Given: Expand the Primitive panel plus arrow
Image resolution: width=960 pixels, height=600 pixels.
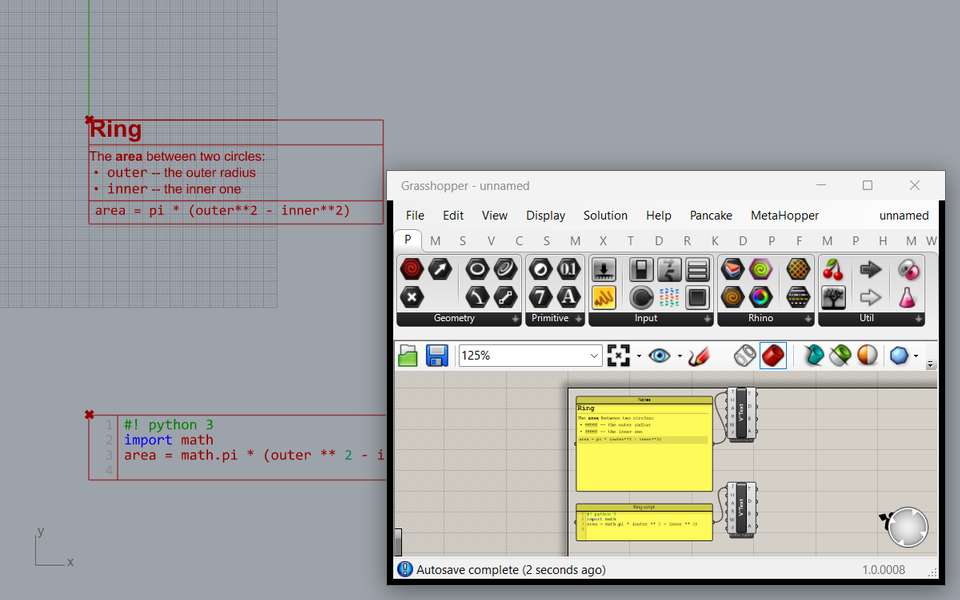Looking at the screenshot, I should [578, 319].
